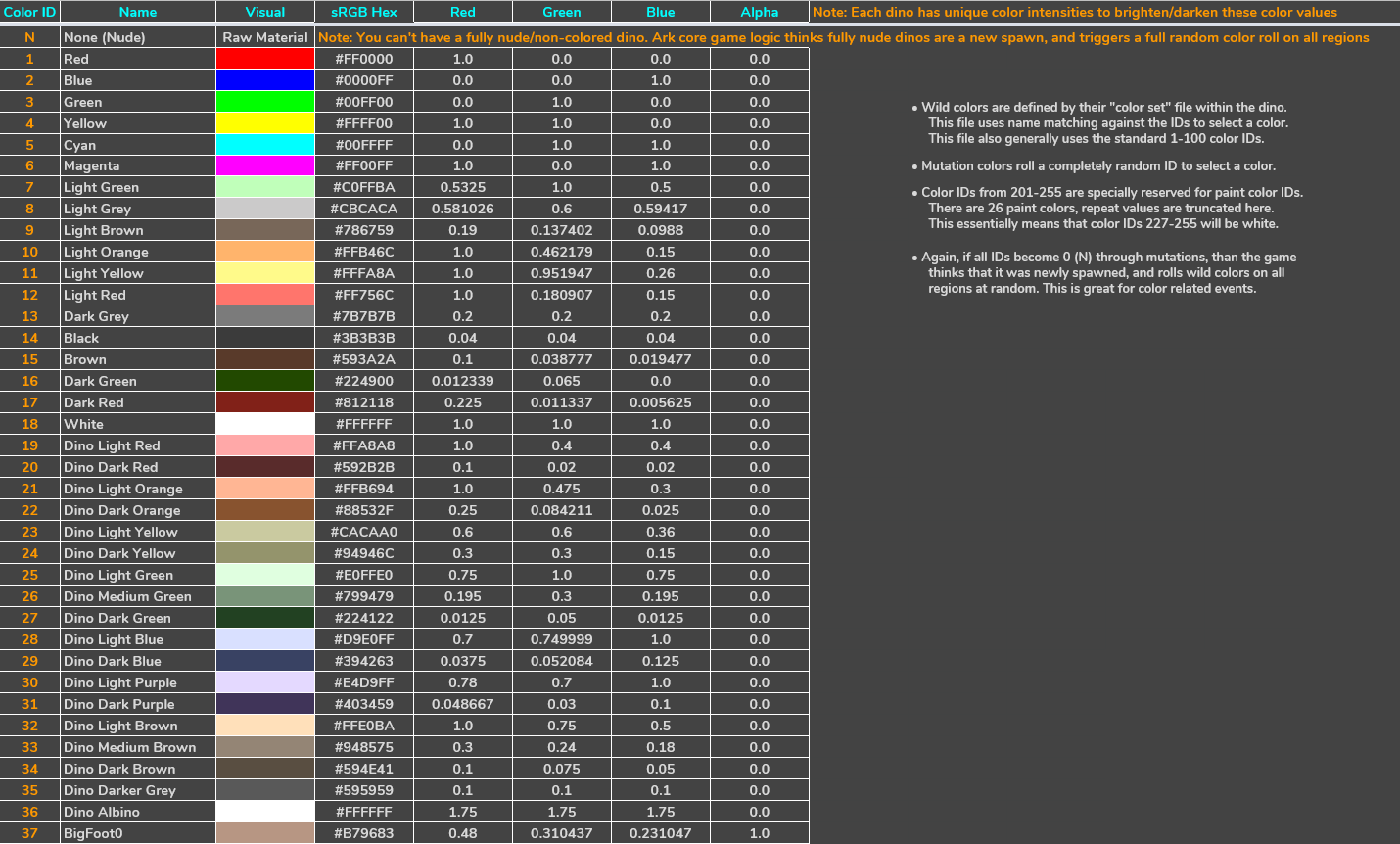The image size is (1400, 844).
Task: Select the Dino Darker Grey name cell
Action: [138, 791]
